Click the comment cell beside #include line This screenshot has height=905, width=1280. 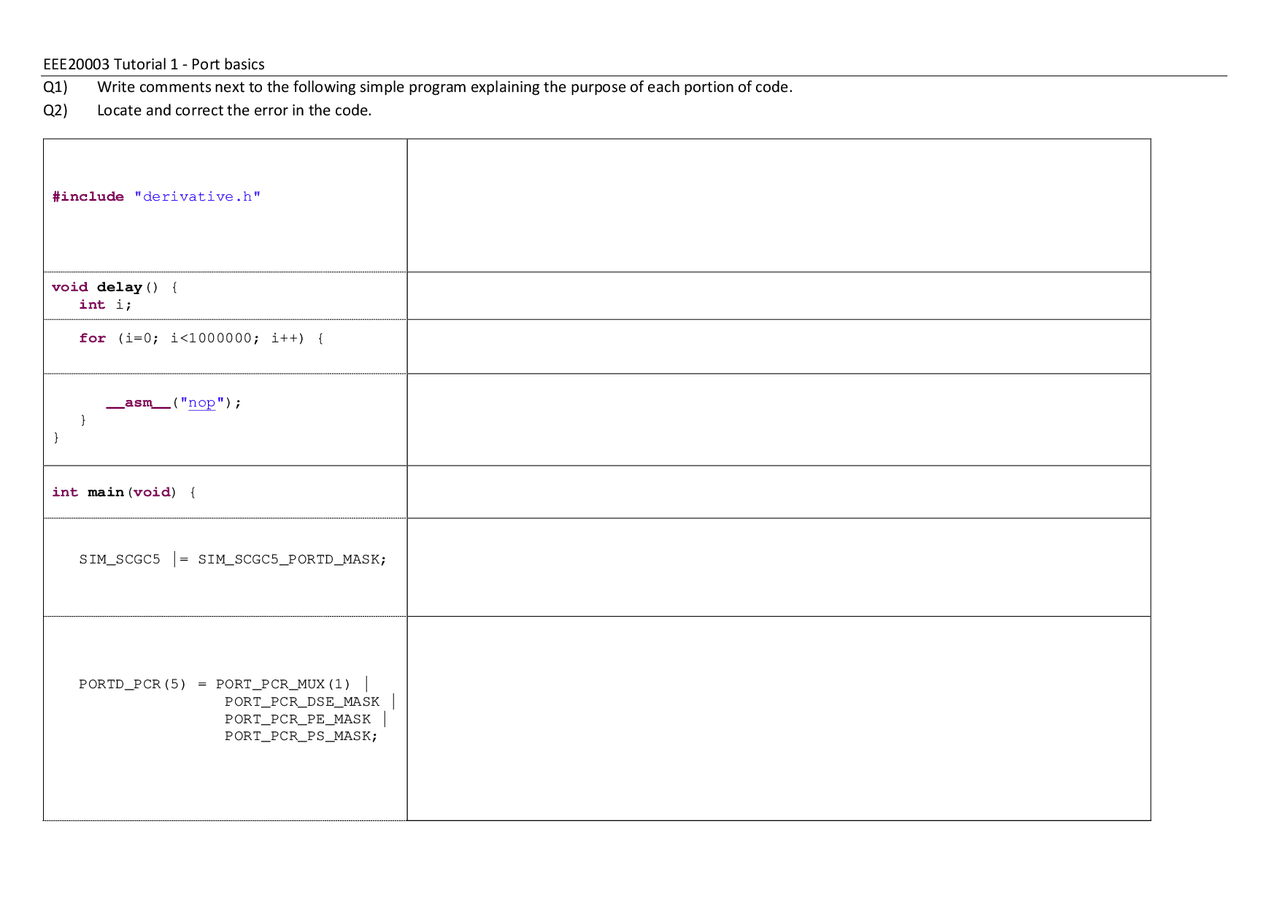click(x=778, y=205)
